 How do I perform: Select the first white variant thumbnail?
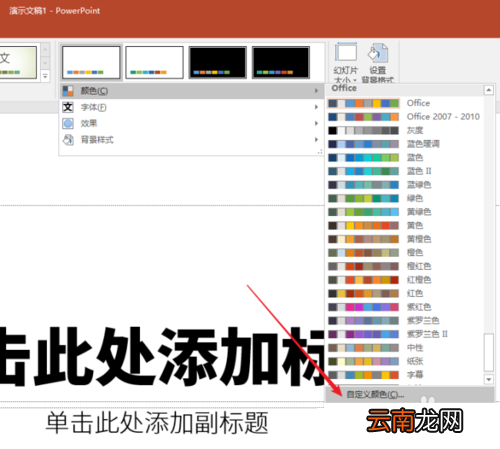tap(91, 62)
